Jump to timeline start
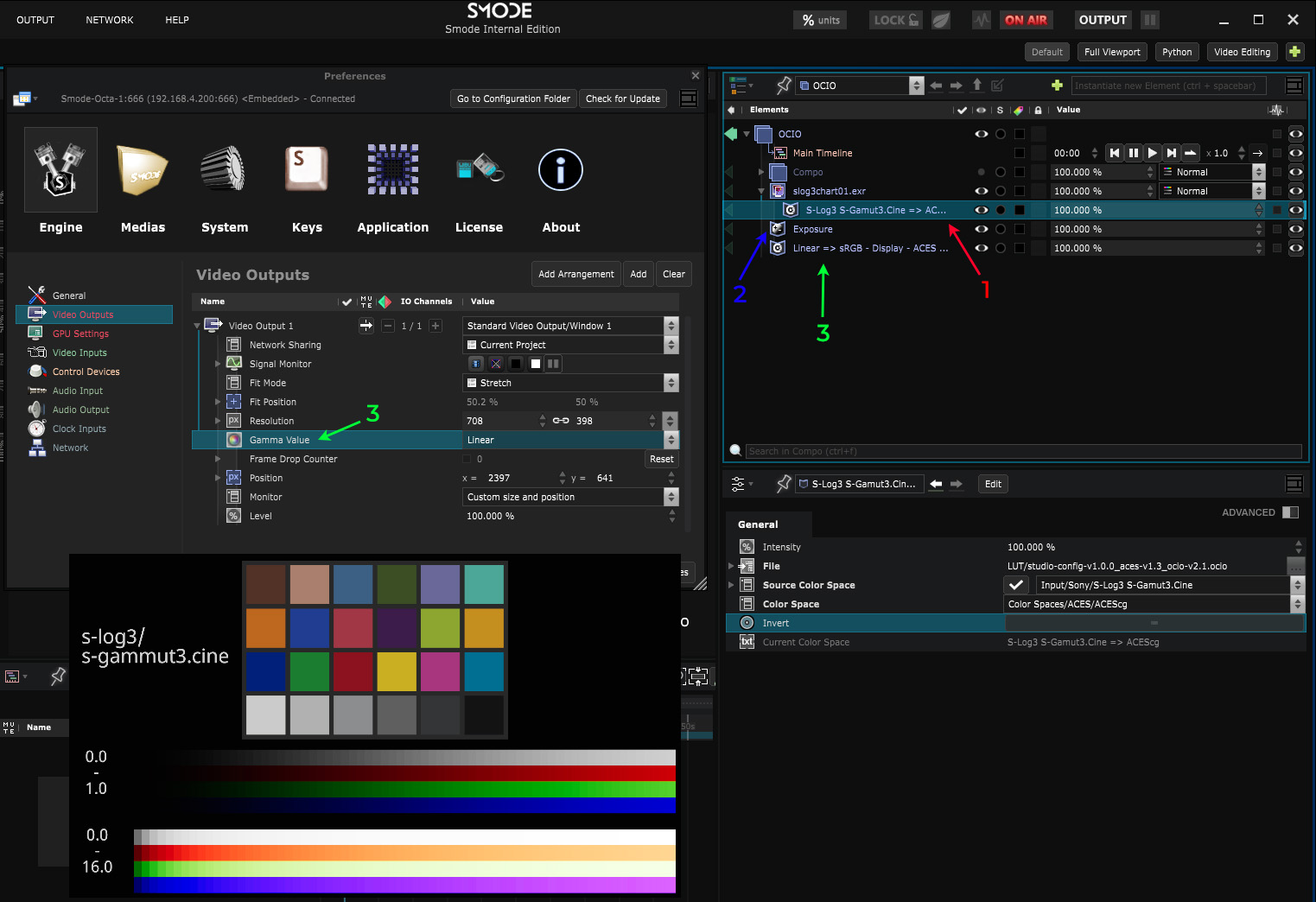This screenshot has height=902, width=1316. [1114, 153]
